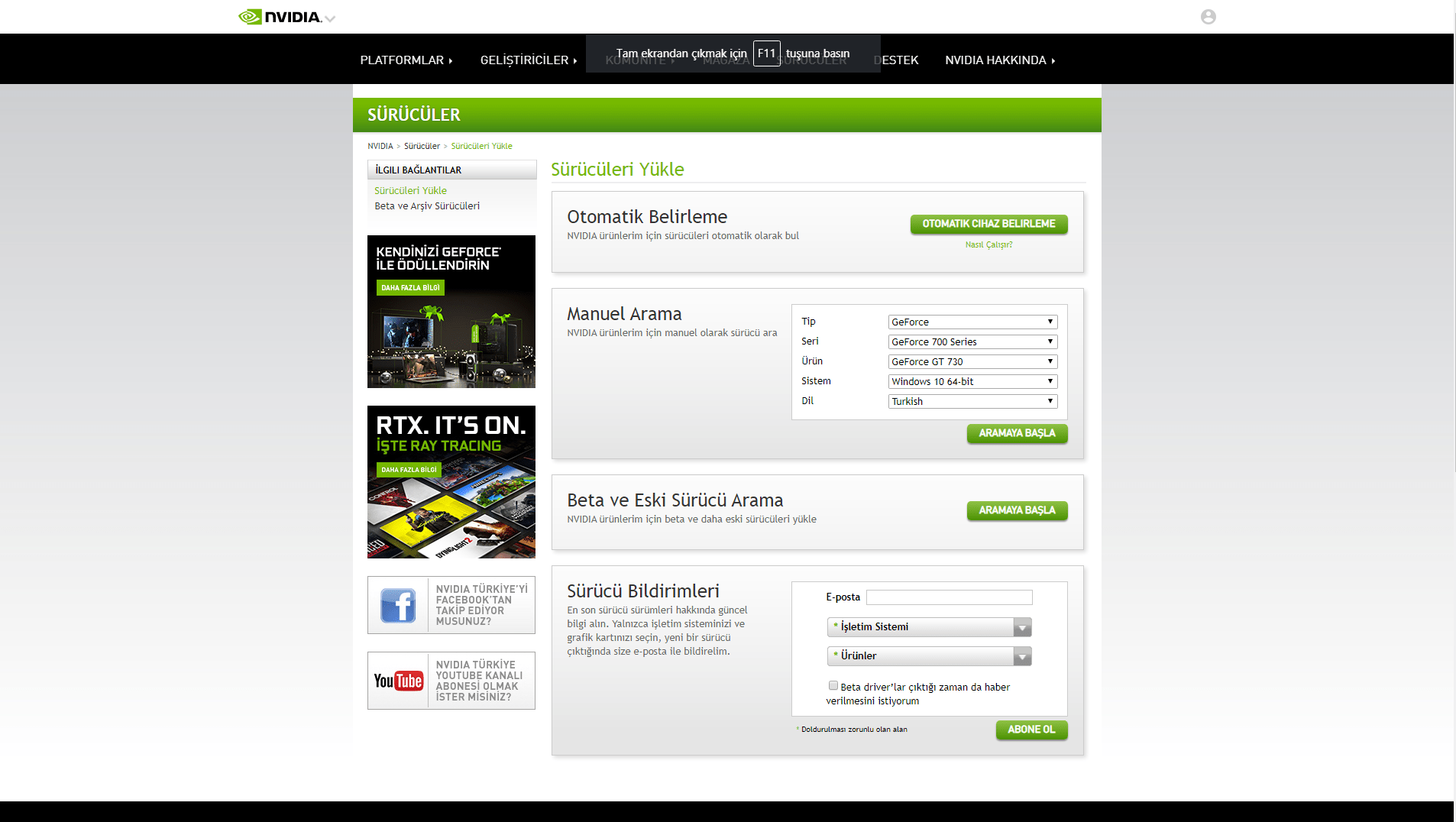
Task: Open the NVIDIA HAKKINDA menu
Action: [x=1000, y=60]
